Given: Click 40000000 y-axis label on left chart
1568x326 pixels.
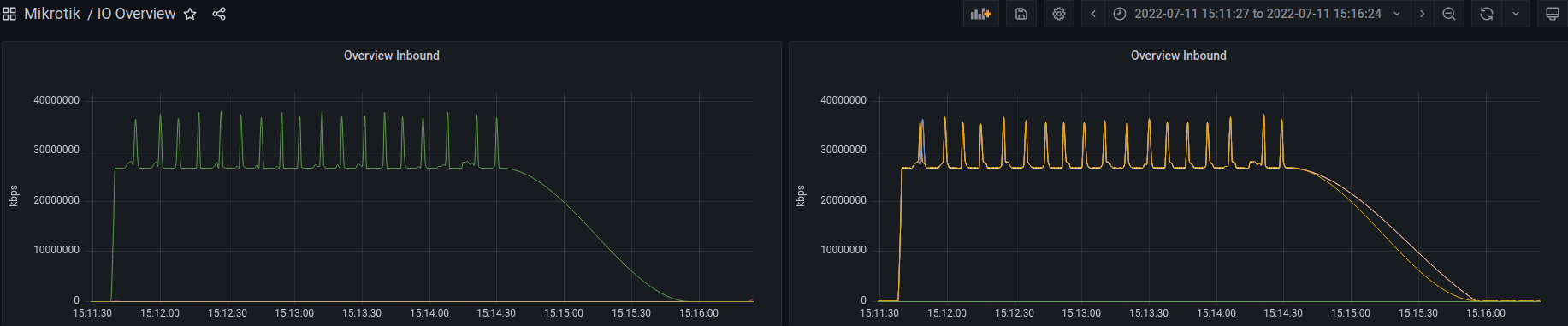Looking at the screenshot, I should point(56,100).
